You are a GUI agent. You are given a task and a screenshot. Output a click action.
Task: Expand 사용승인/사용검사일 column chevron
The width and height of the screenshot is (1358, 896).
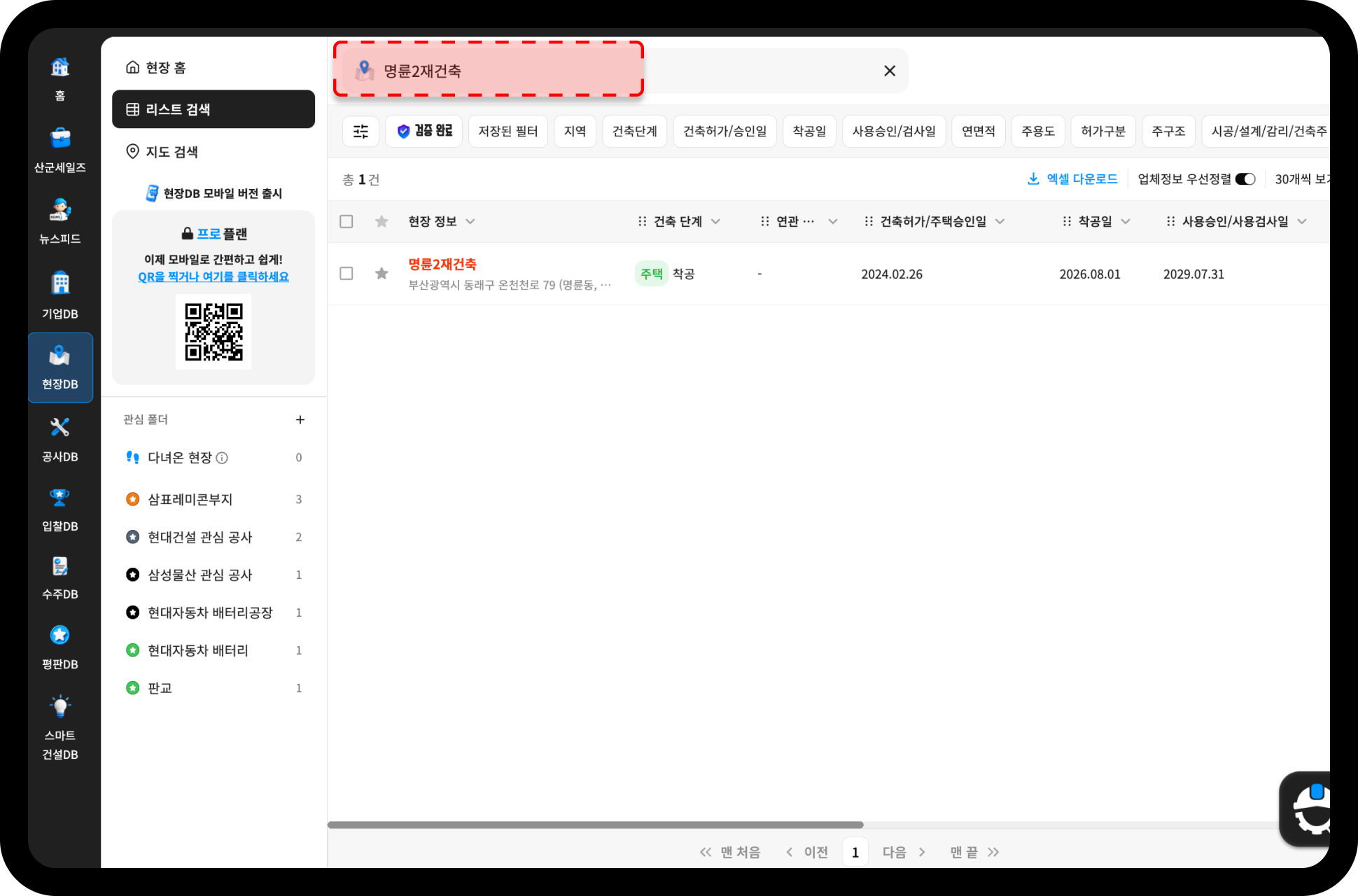1302,221
